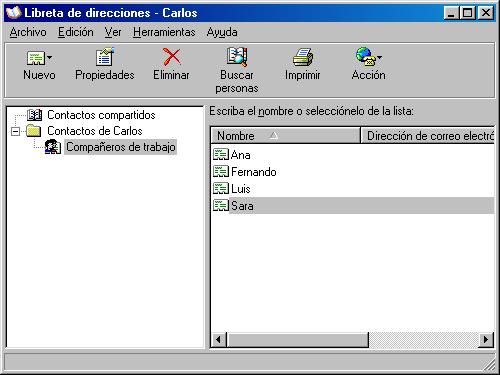Viewport: 500px width, 375px height.
Task: Collapse the Contactos de Carlos folder
Action: coord(15,131)
